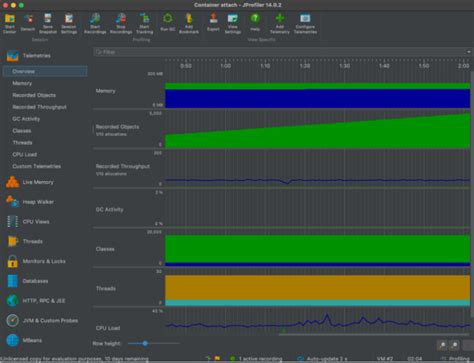Click the Memory row label in the chart
This screenshot has height=363, width=474.
click(x=105, y=91)
